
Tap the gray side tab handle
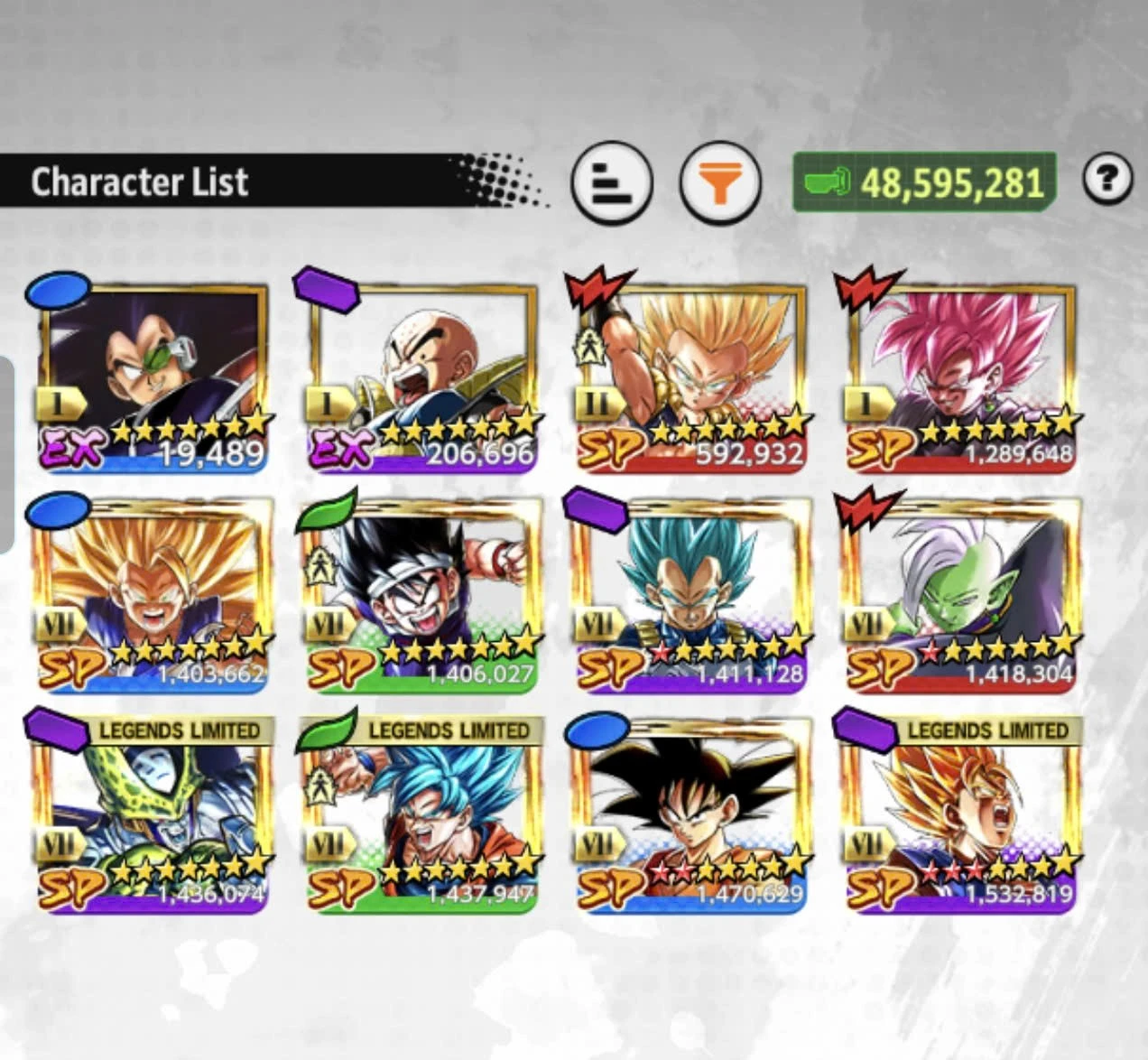(6, 454)
